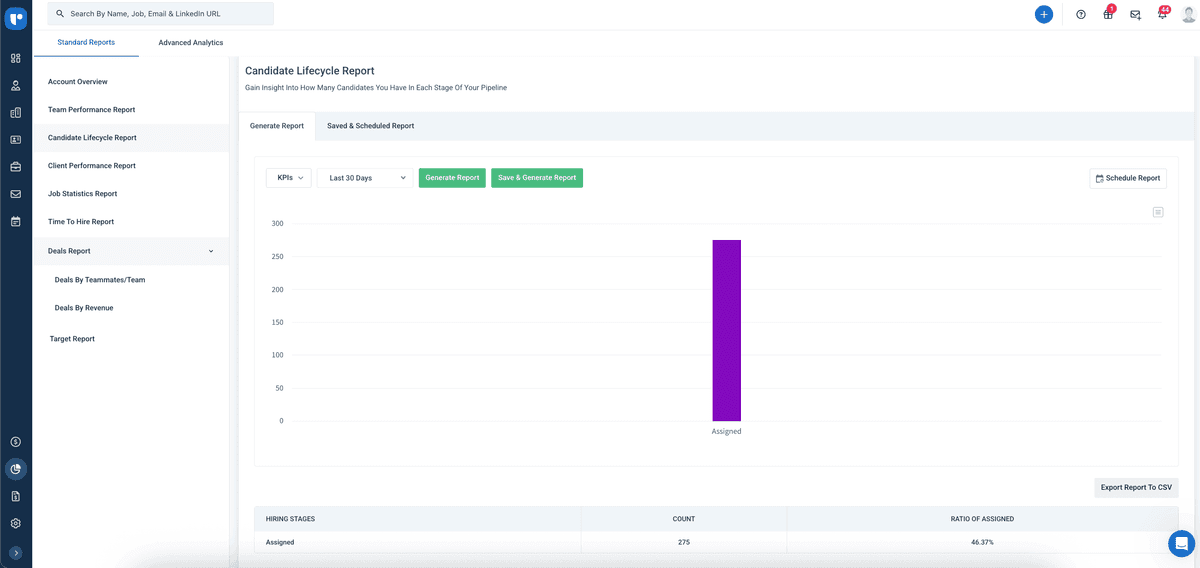Open the Client Performance Report
Image resolution: width=1200 pixels, height=568 pixels.
(x=131, y=166)
